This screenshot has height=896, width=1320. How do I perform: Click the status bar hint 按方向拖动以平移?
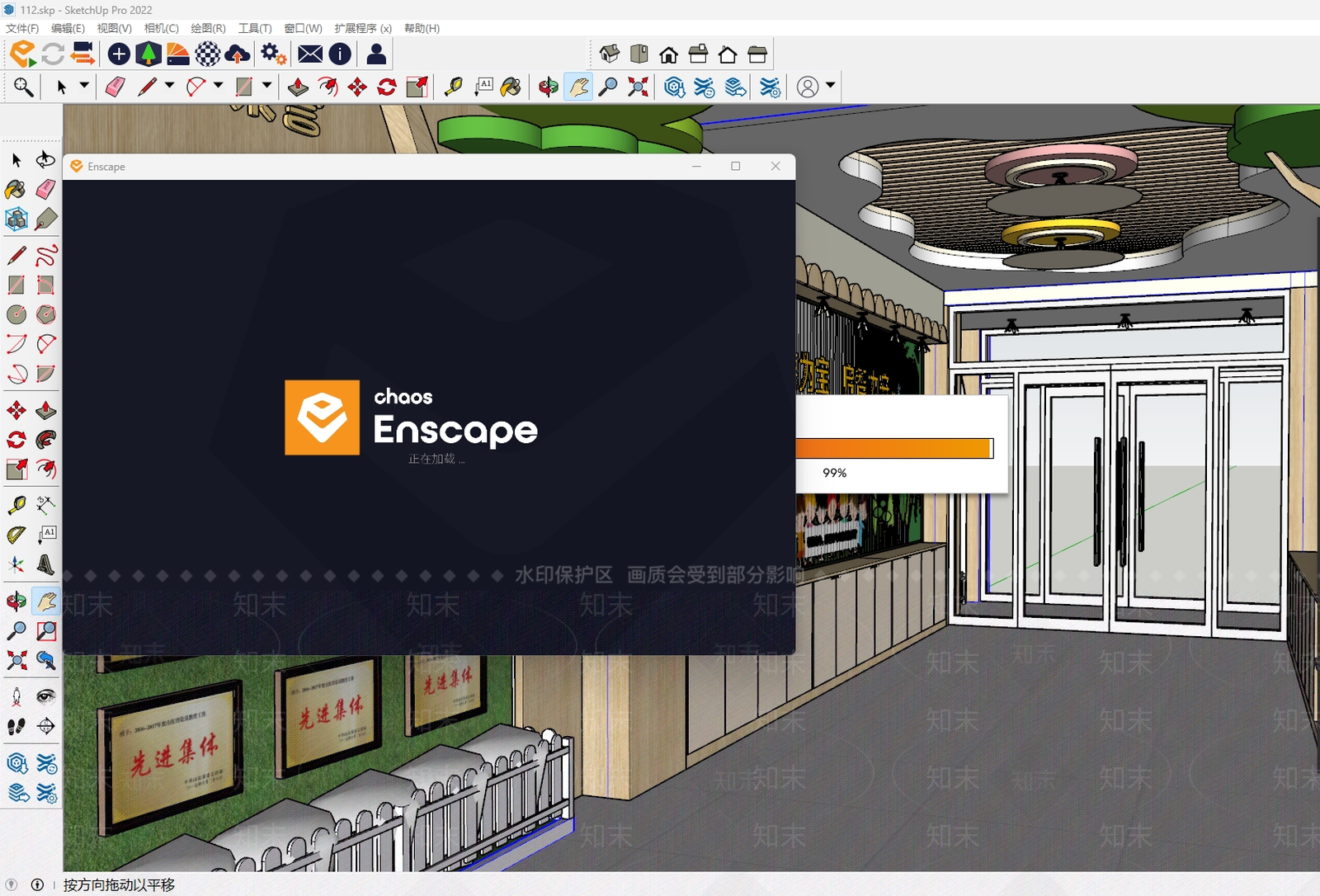[x=119, y=884]
